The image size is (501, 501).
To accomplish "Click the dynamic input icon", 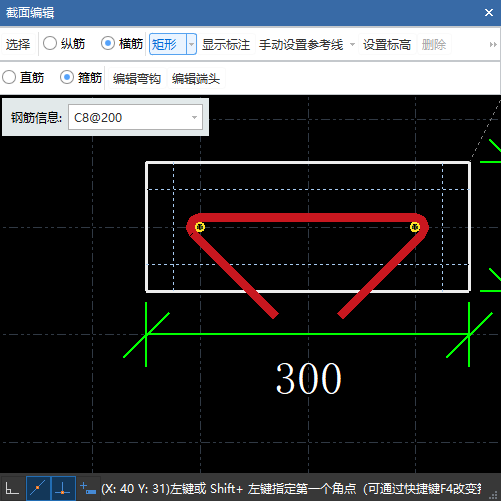I will (x=88, y=489).
